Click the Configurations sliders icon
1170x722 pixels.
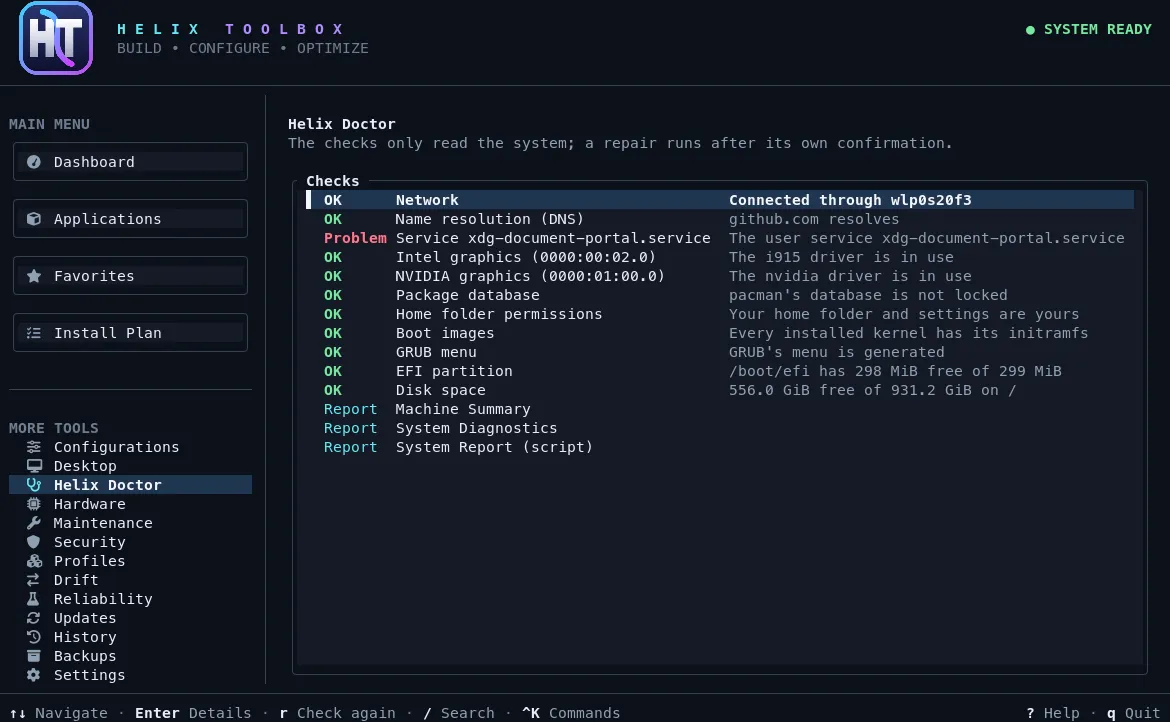pyautogui.click(x=34, y=447)
